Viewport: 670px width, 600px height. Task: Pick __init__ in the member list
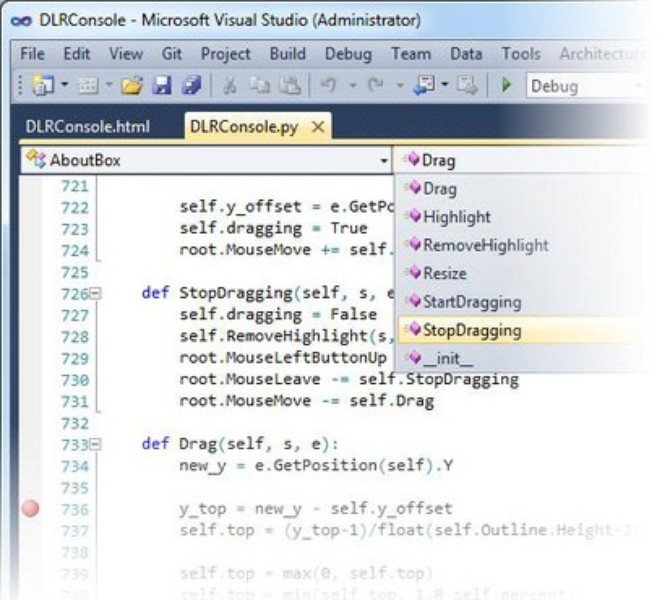coord(523,358)
